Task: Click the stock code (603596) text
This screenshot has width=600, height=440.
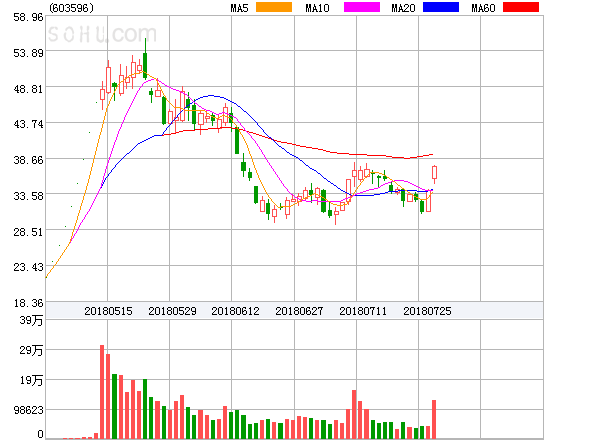Action: pos(71,8)
